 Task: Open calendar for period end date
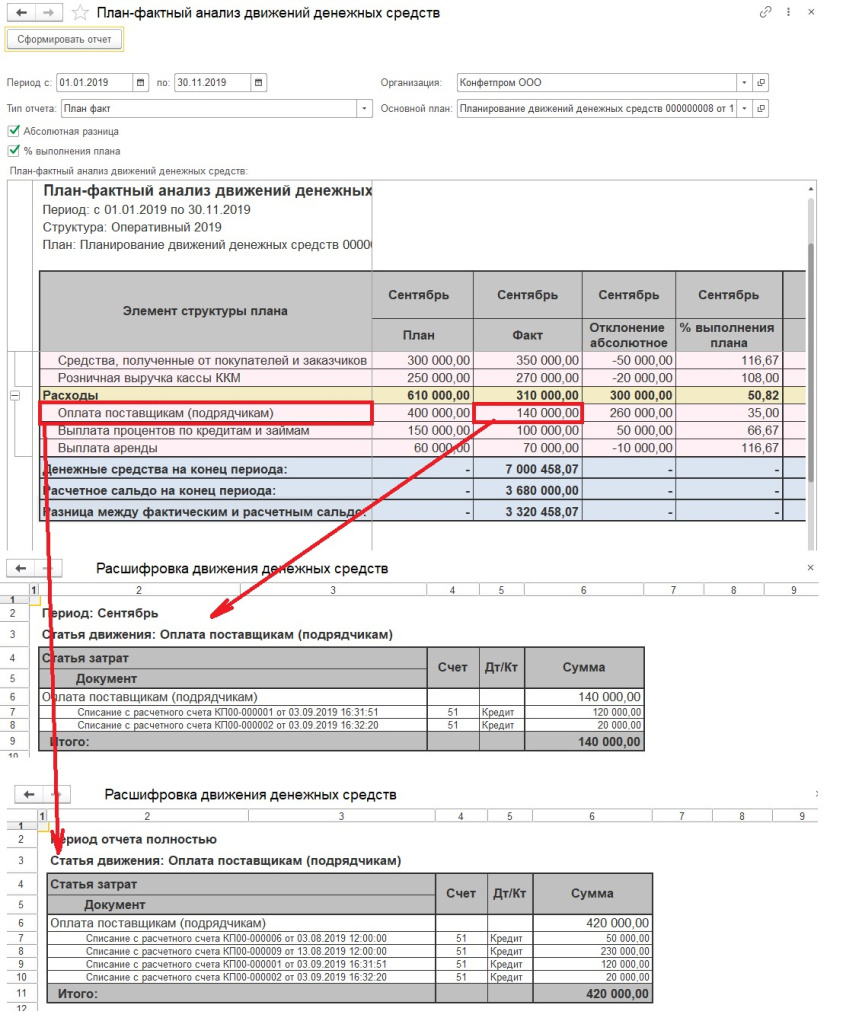point(259,83)
